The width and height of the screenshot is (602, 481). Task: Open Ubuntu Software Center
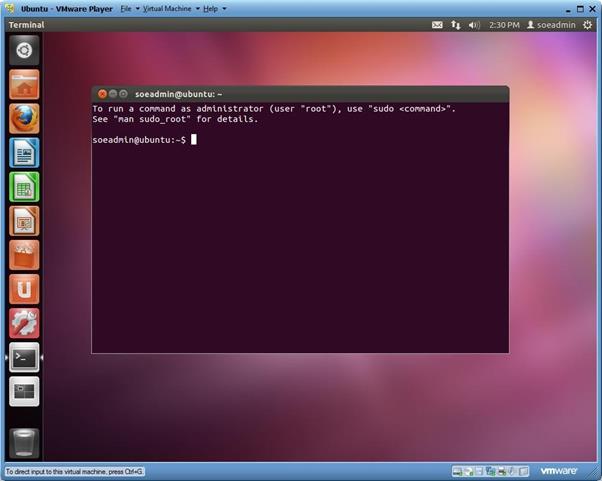[24, 254]
